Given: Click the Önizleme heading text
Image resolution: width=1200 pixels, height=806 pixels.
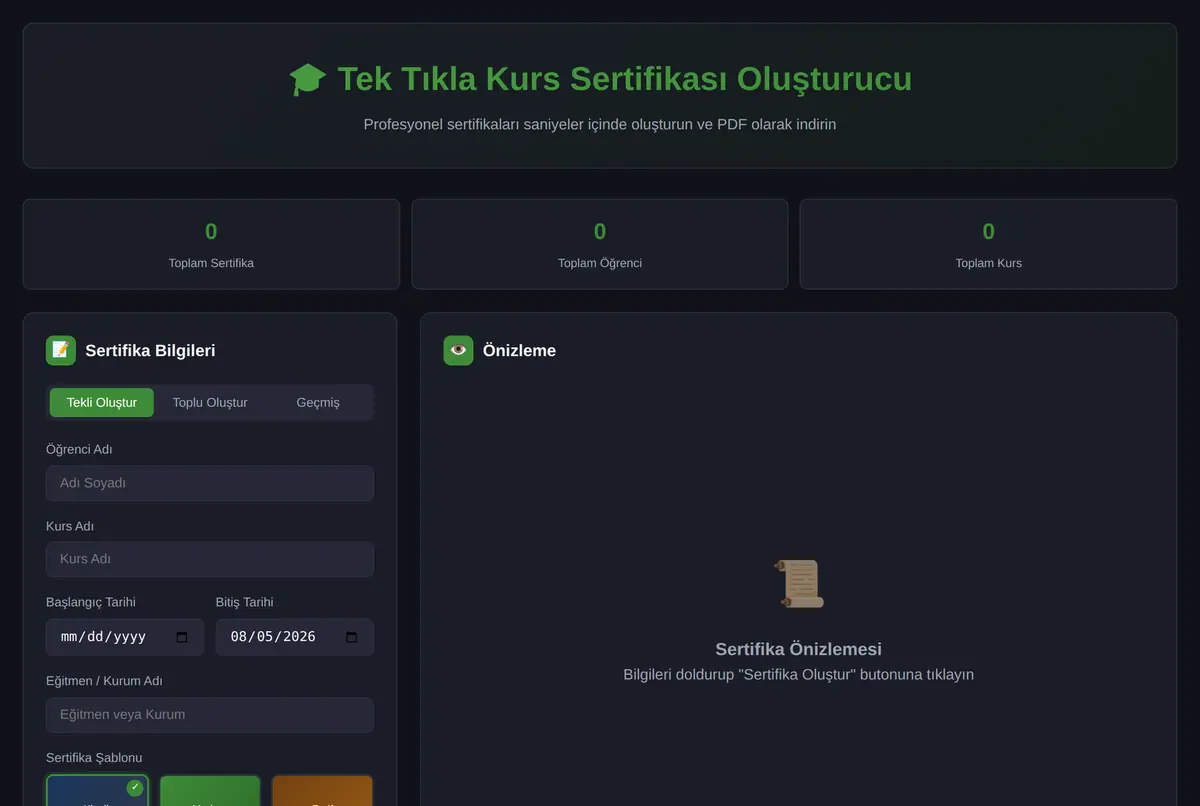Looking at the screenshot, I should (x=519, y=351).
